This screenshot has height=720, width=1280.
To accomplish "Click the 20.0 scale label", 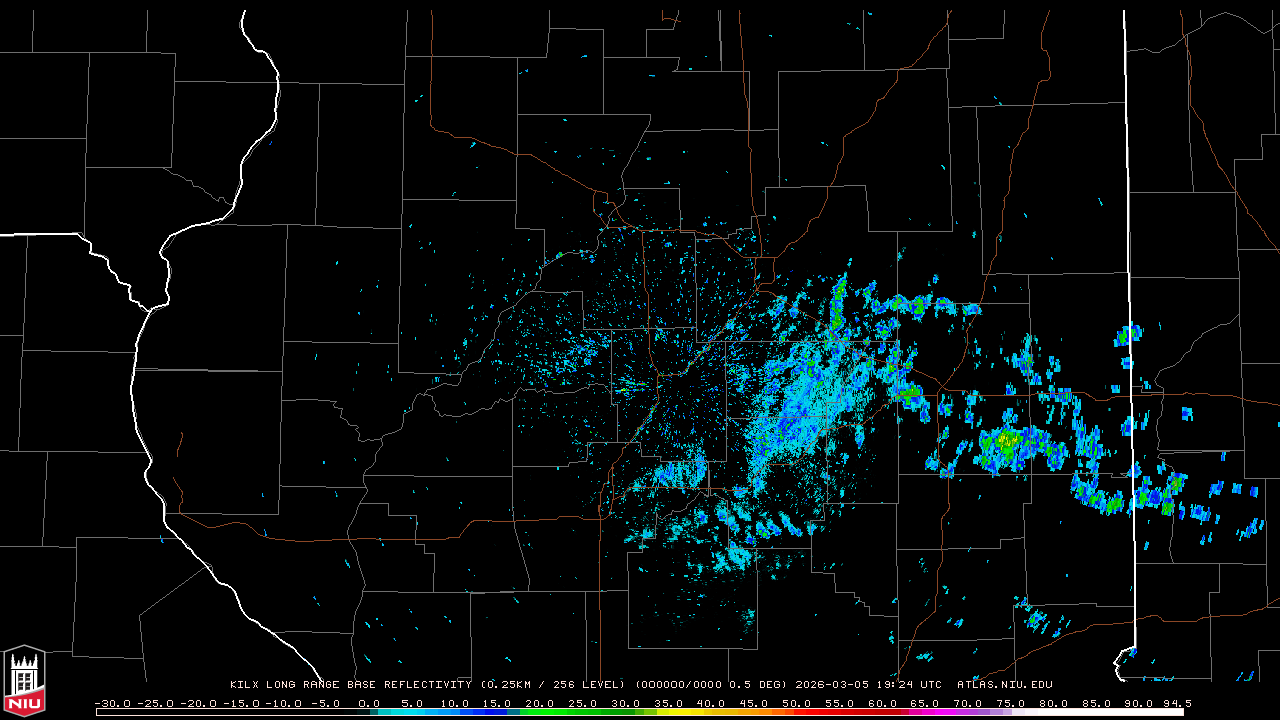I will [541, 704].
